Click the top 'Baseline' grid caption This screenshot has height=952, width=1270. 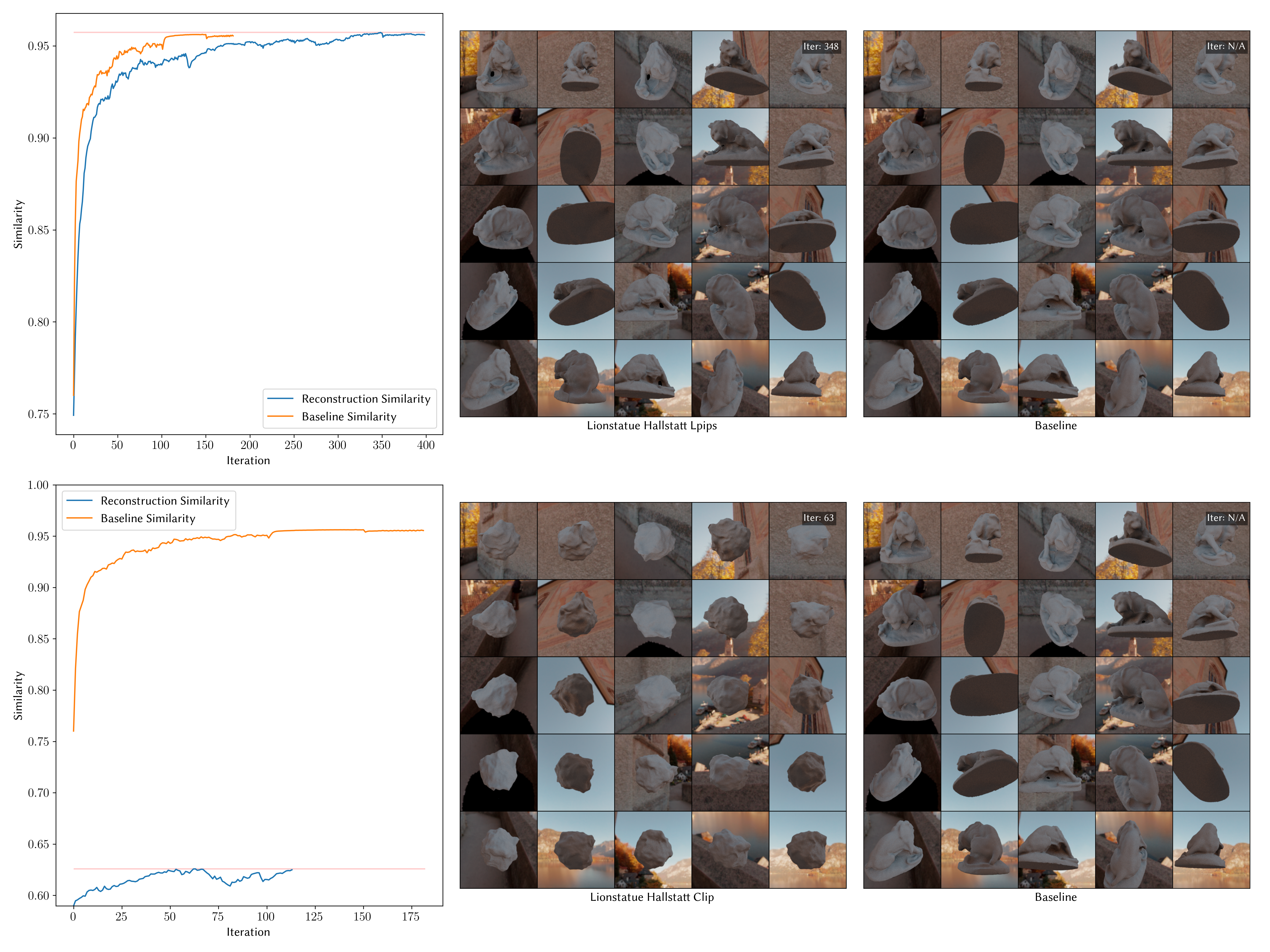[x=1055, y=426]
